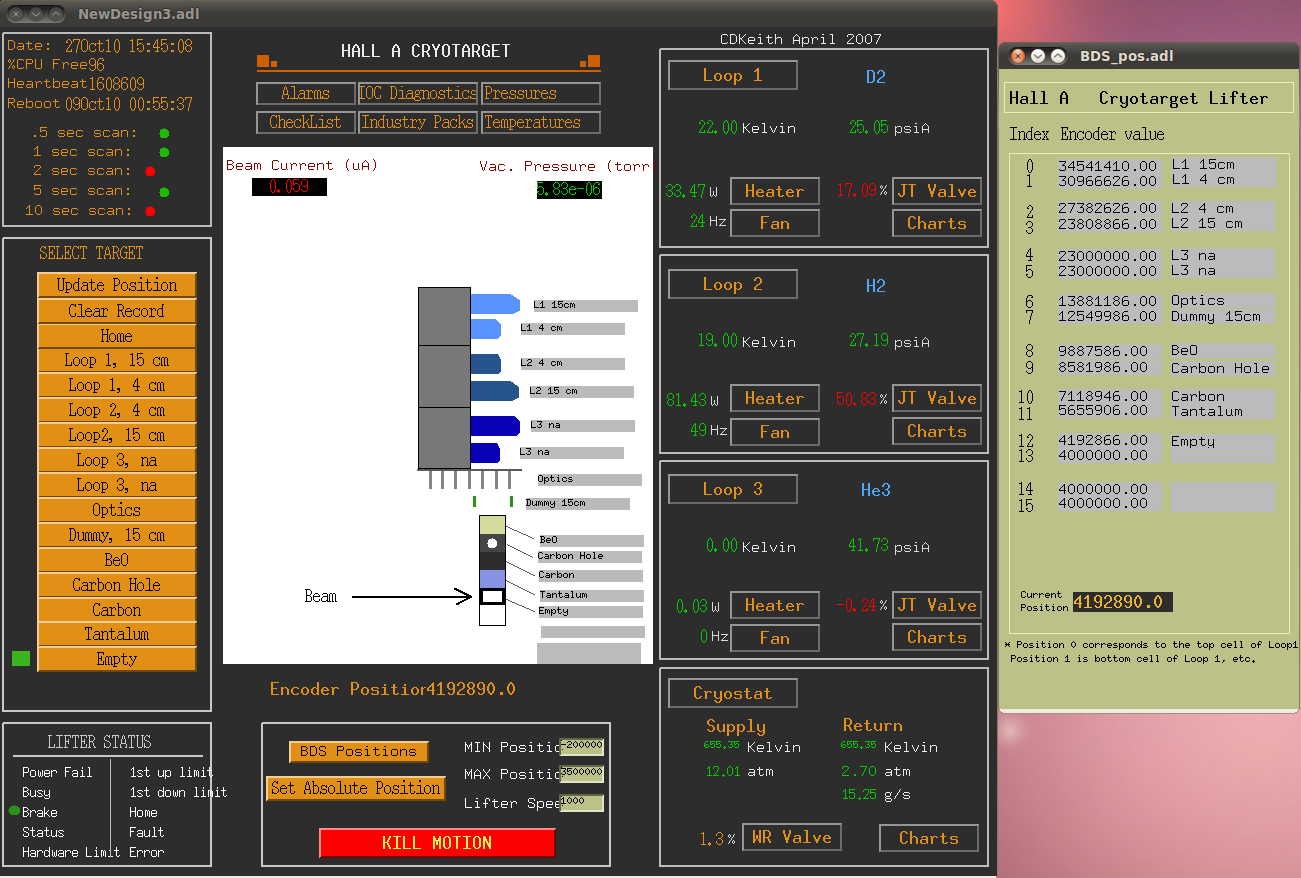Click the beam current value 0.059
This screenshot has width=1301, height=878.
(x=289, y=186)
